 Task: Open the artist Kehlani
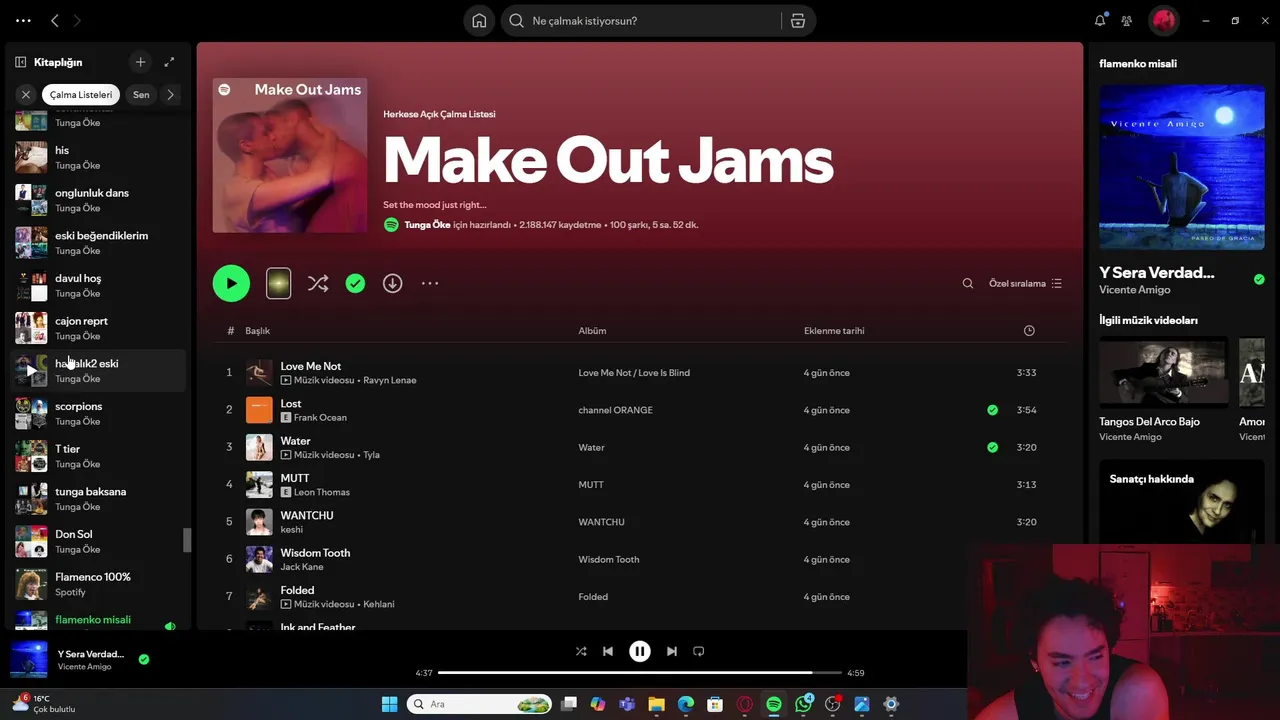point(379,604)
